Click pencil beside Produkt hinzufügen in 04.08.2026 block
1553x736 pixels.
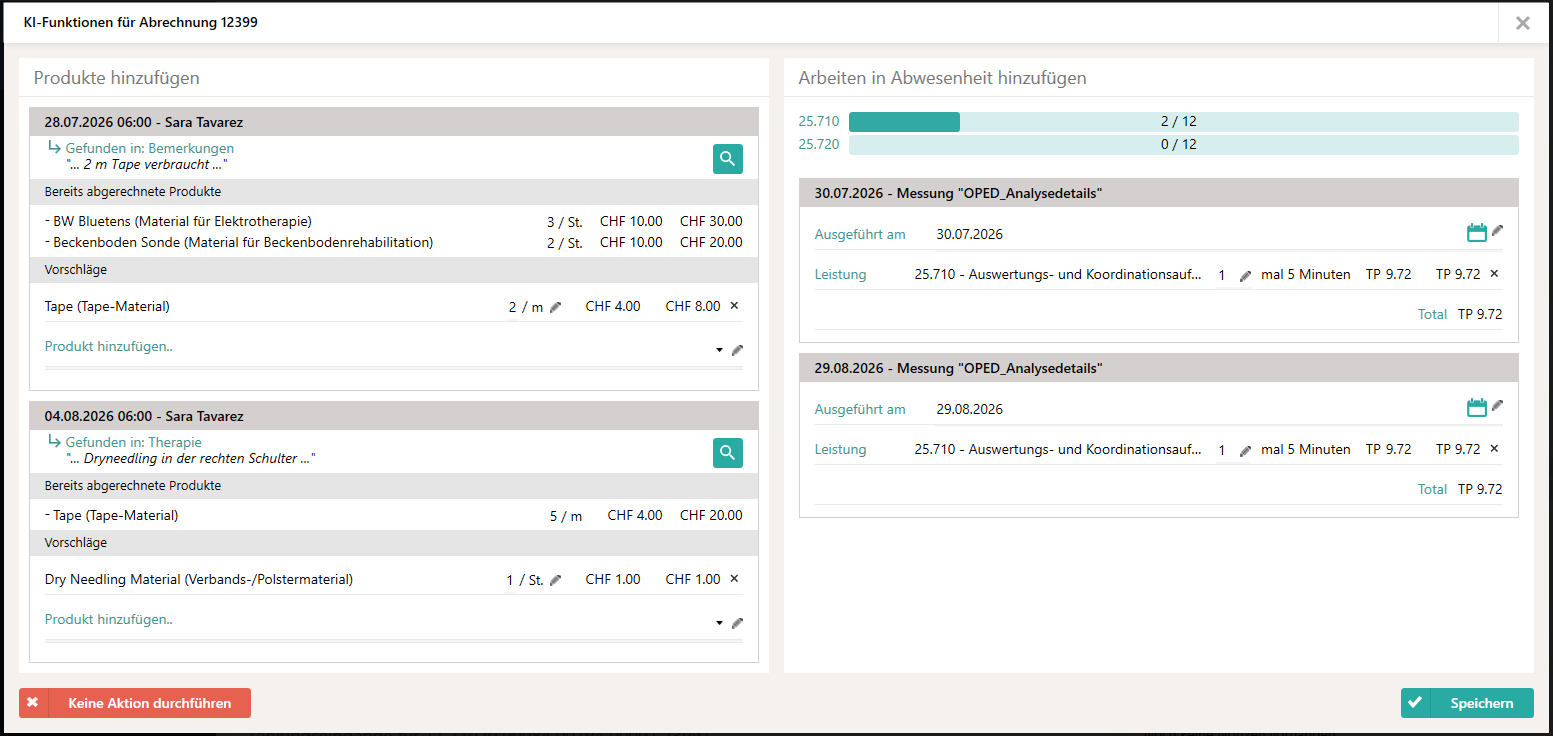click(x=738, y=623)
